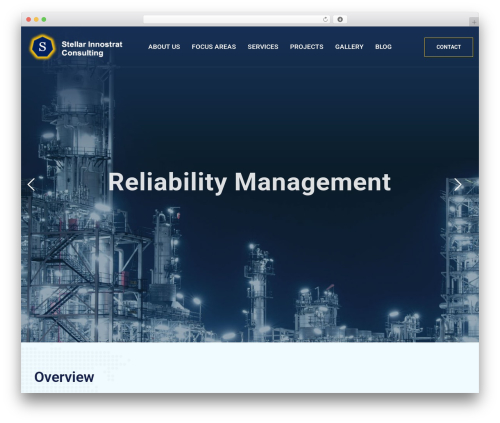Click the Stellar Innostrat hexagon logo
The image size is (500, 423).
pos(42,47)
